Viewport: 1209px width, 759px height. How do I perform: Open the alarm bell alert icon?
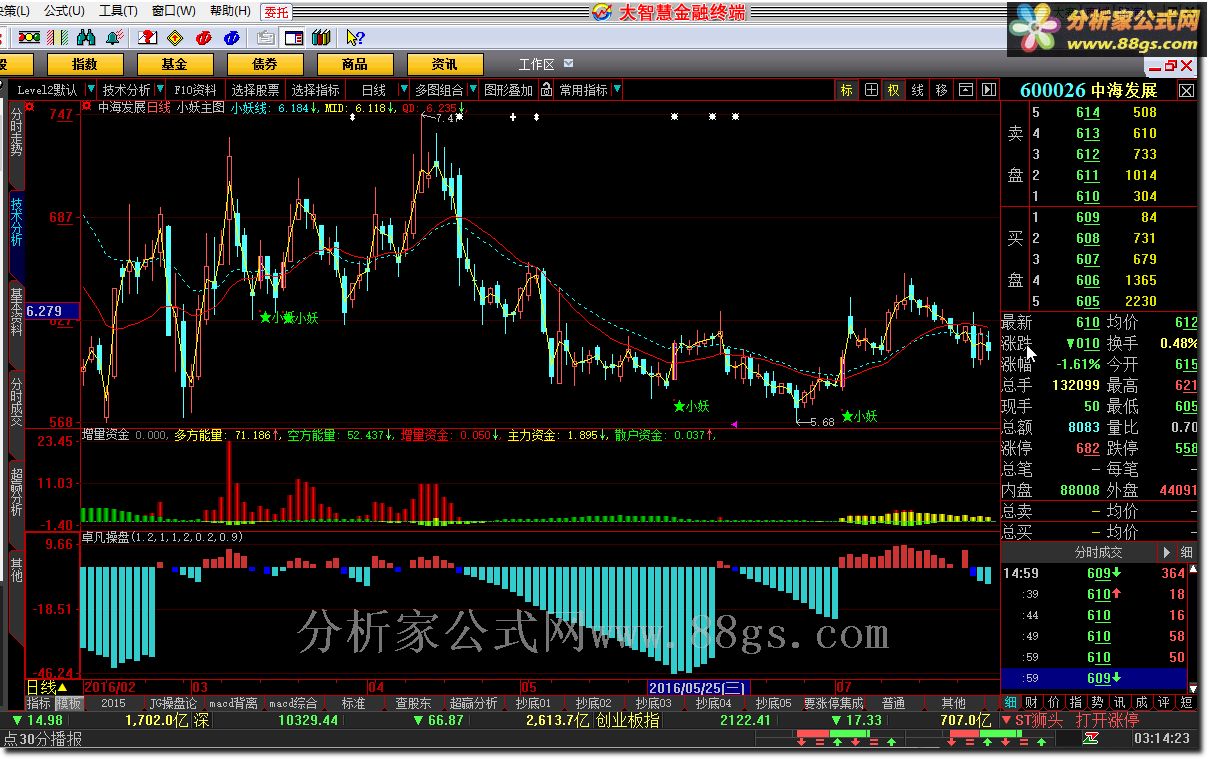pos(115,37)
